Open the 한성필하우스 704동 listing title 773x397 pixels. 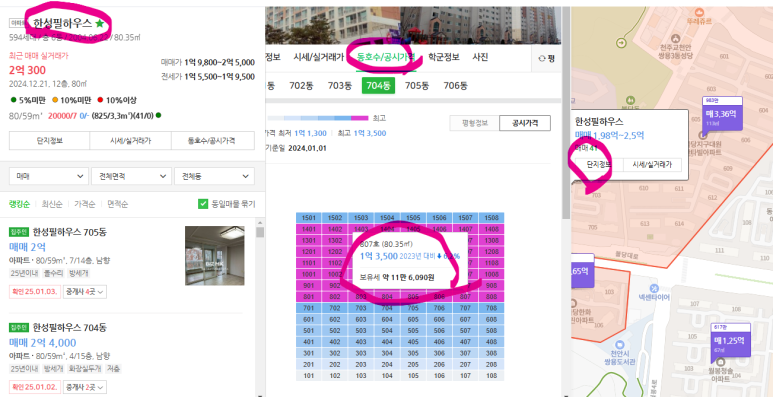70,328
